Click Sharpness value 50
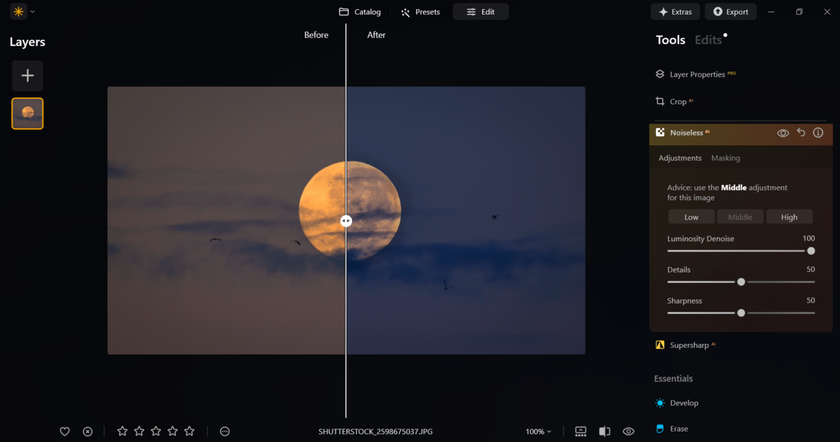The width and height of the screenshot is (840, 442). tap(811, 301)
